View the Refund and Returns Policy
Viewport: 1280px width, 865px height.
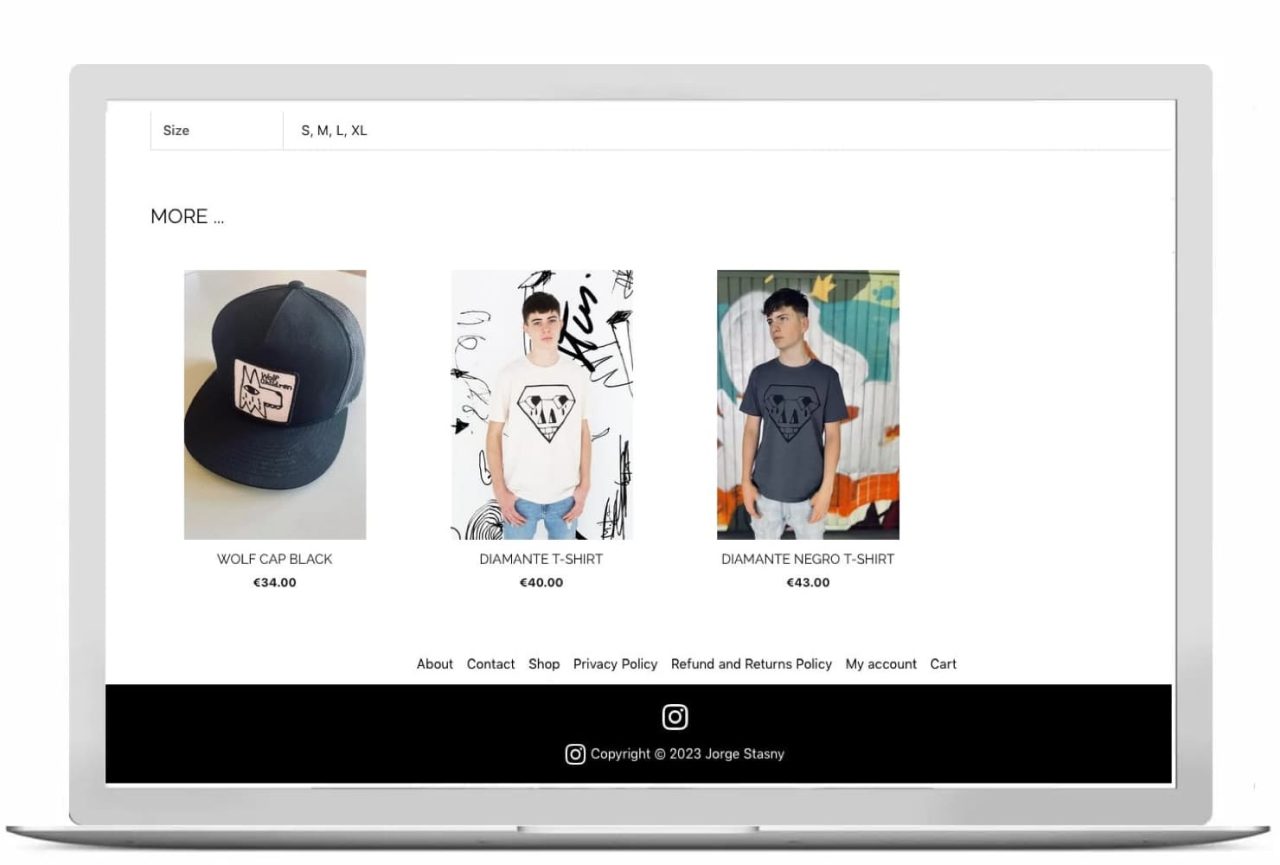click(x=751, y=664)
